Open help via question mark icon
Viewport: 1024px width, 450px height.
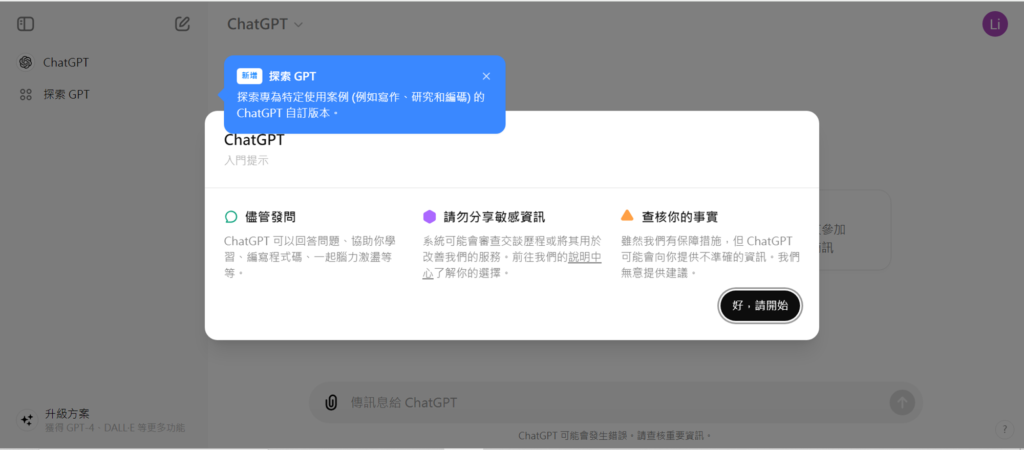pyautogui.click(x=1004, y=429)
